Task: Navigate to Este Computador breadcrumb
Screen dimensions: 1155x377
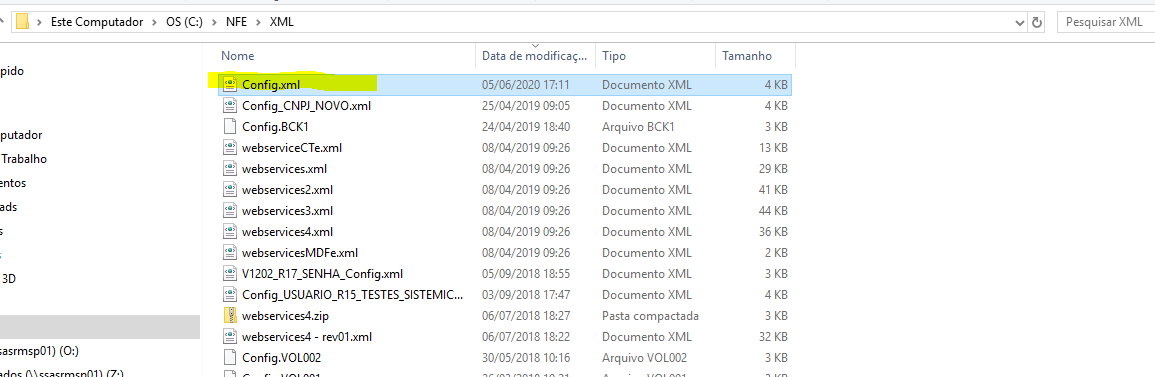Action: click(96, 22)
